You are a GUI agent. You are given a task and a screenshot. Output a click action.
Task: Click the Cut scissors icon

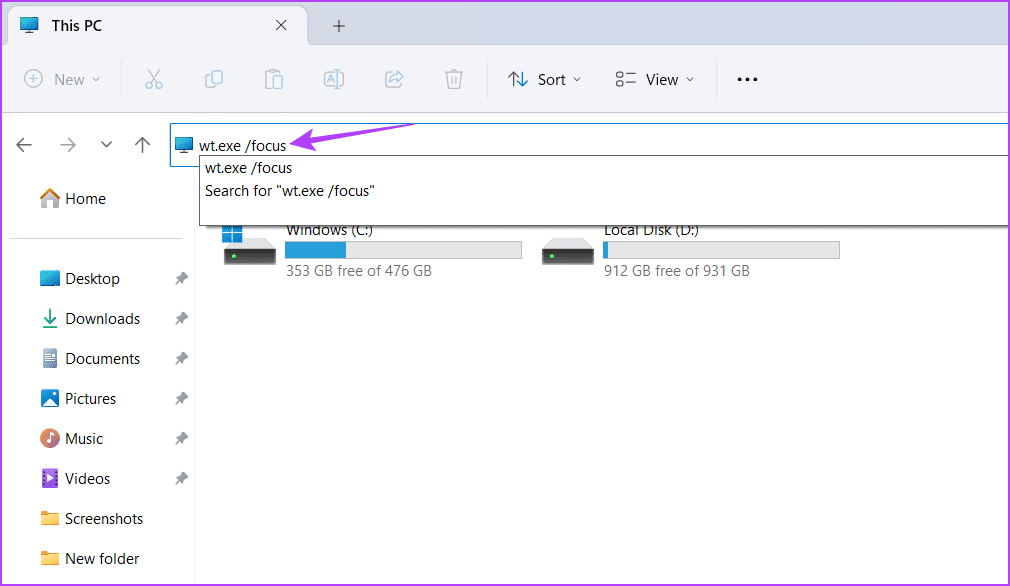tap(153, 79)
